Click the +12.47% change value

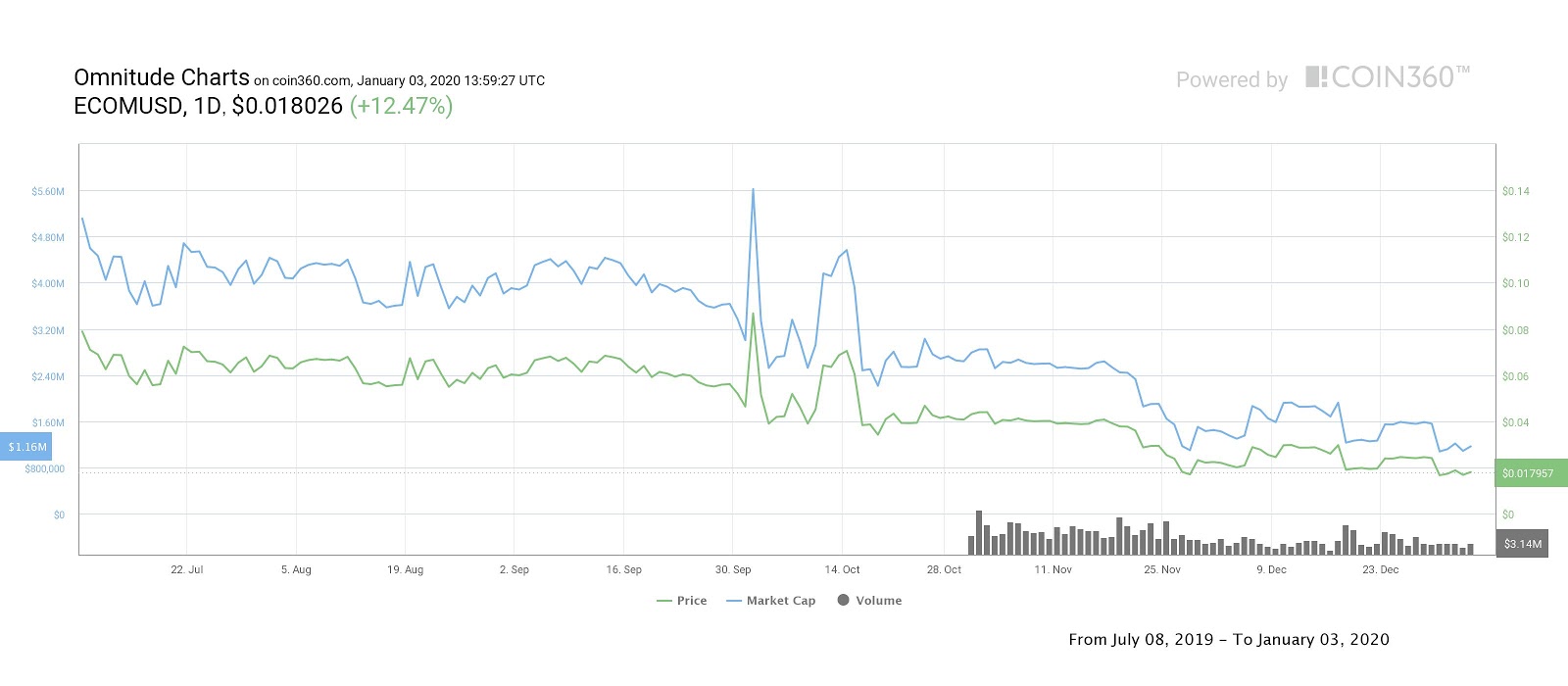coord(401,106)
